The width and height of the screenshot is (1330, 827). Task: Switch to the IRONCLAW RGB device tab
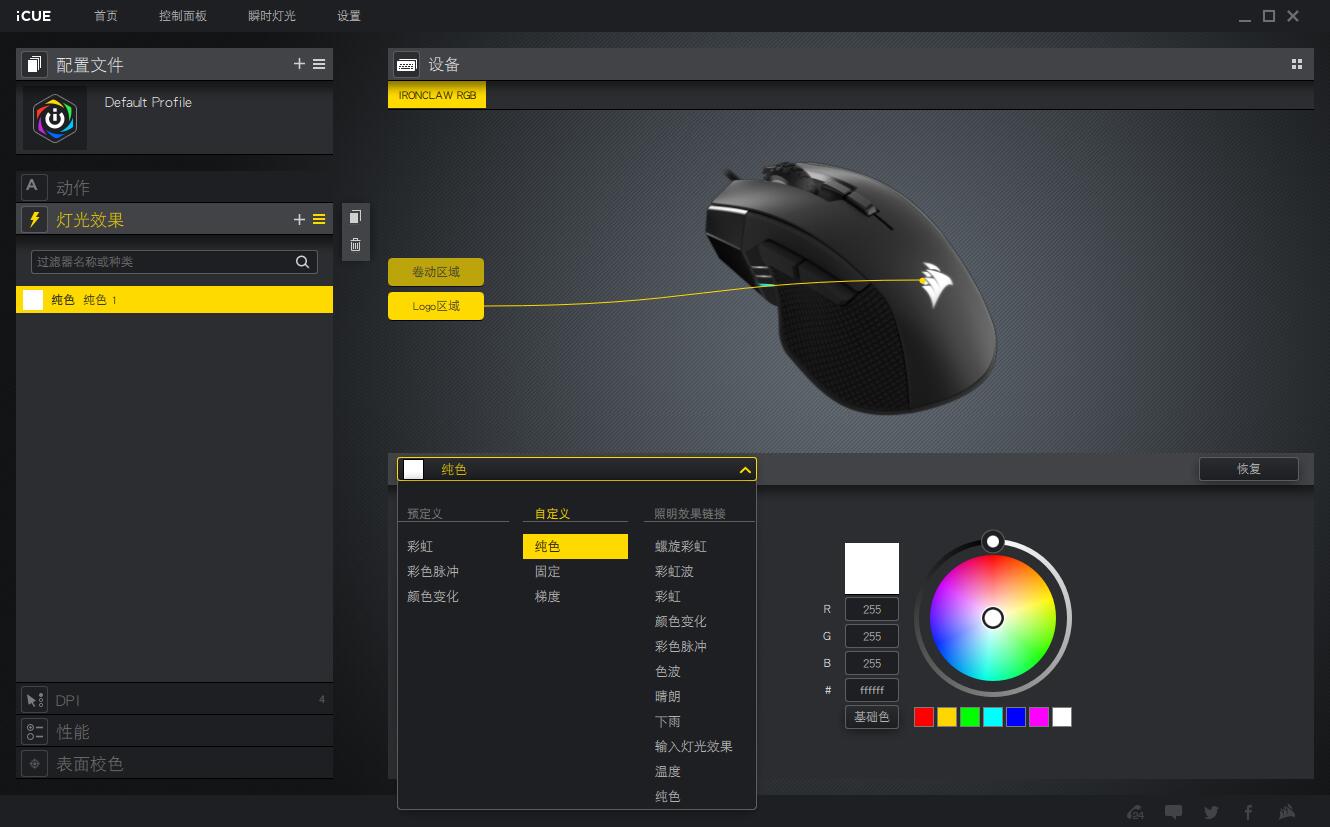437,95
